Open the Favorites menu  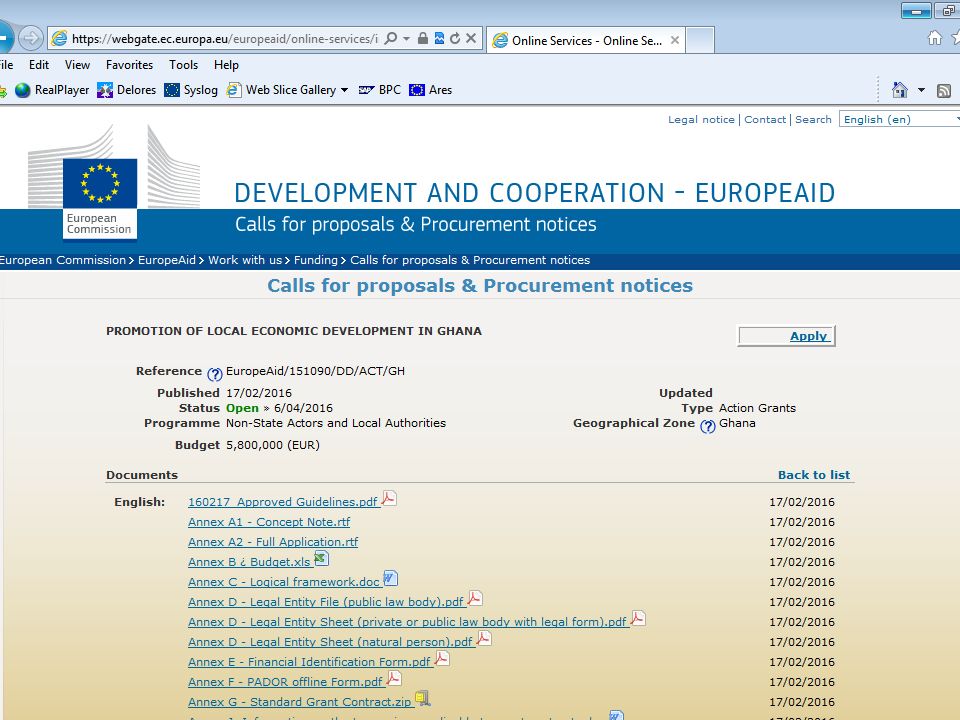coord(129,65)
